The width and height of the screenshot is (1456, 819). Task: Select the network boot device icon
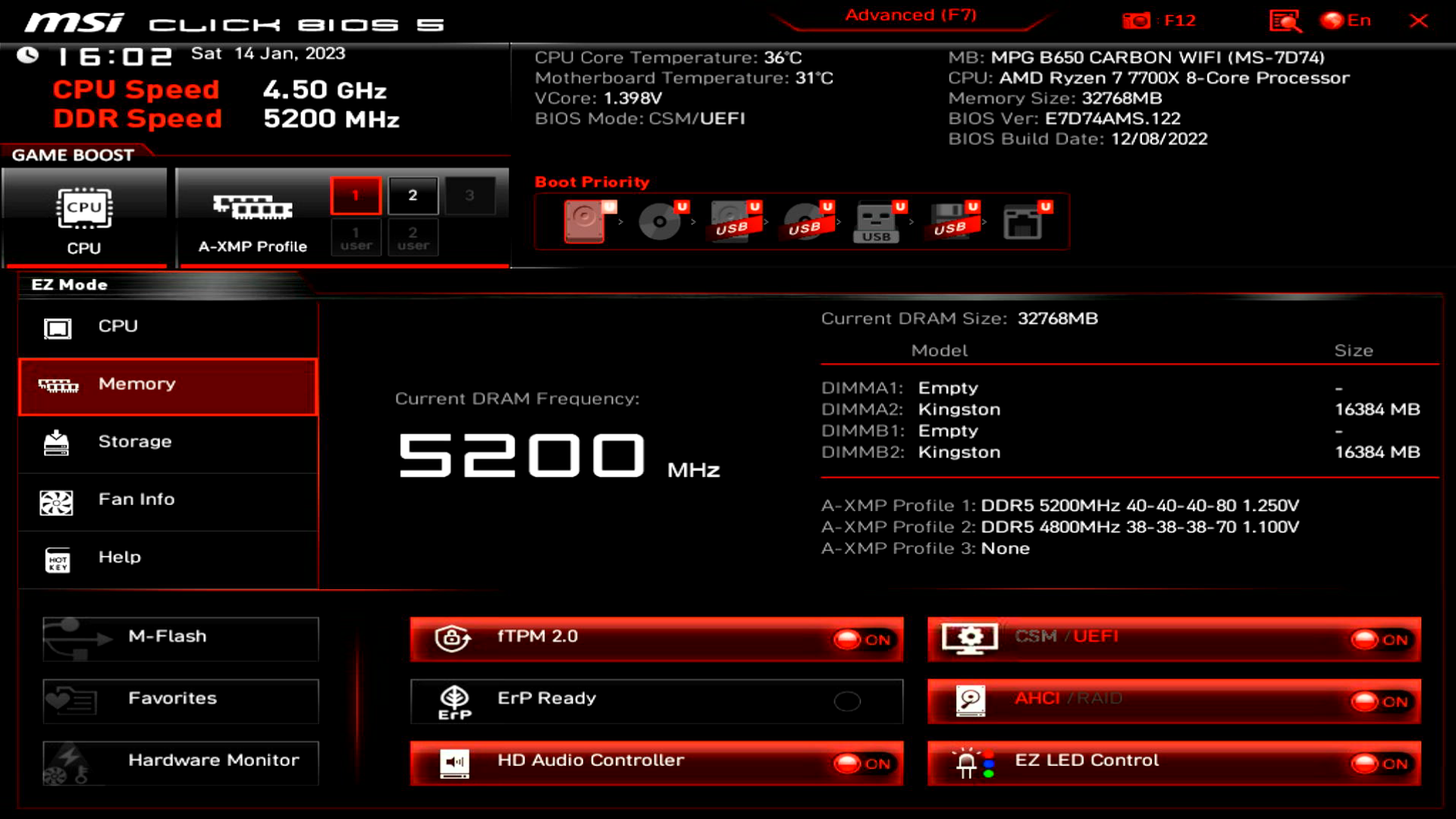pos(1022,221)
